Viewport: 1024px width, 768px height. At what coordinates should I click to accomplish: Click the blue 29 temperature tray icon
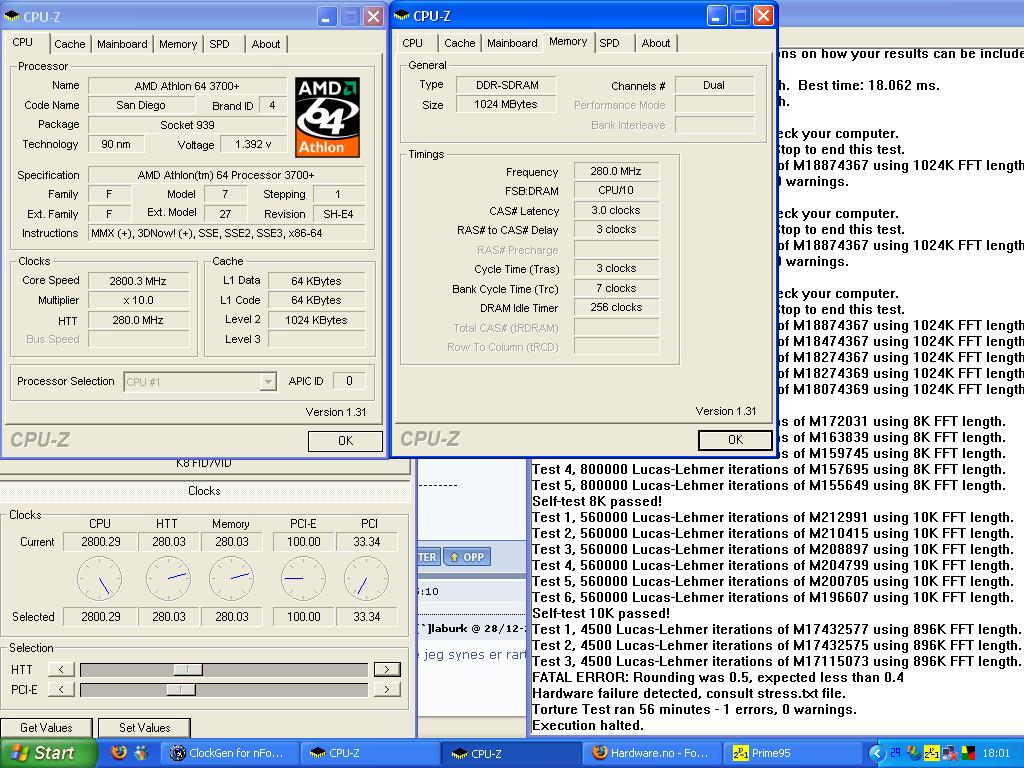click(x=895, y=753)
